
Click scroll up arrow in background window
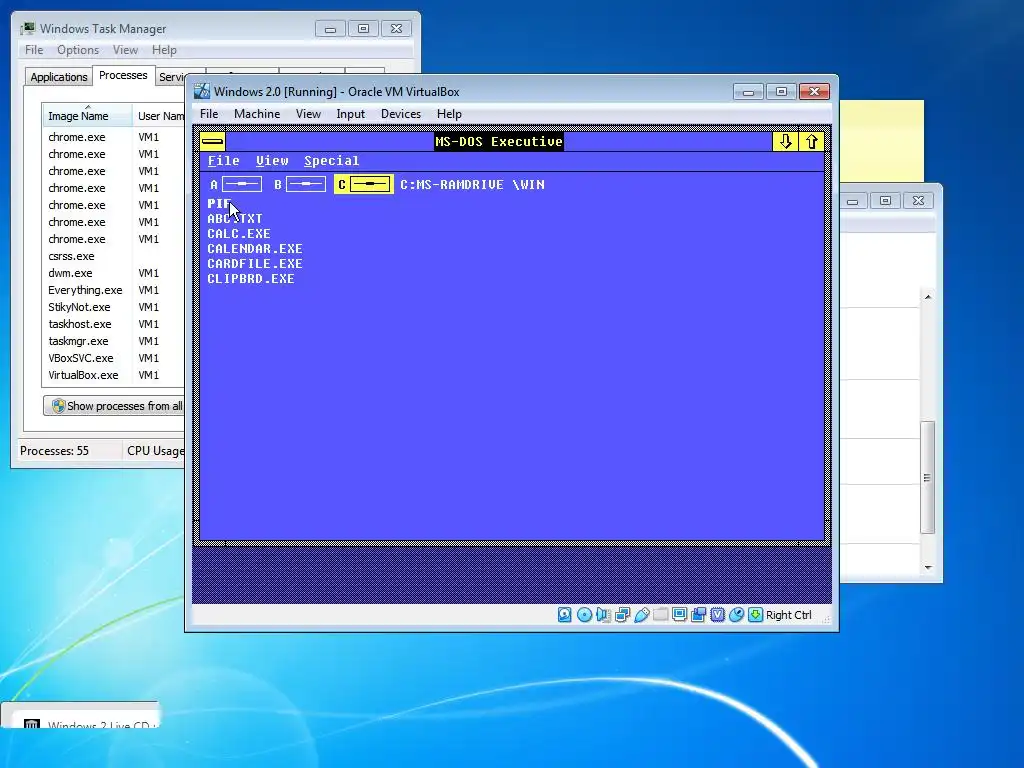[927, 297]
